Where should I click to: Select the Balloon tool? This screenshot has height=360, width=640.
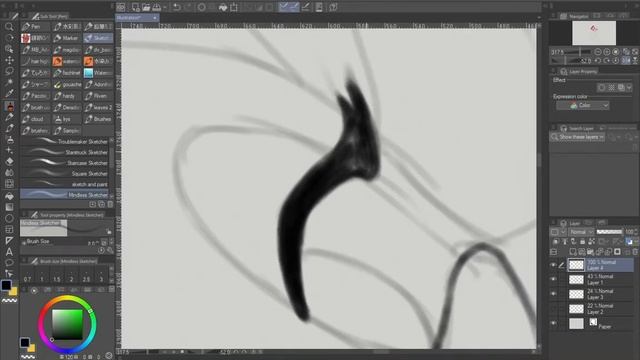pyautogui.click(x=9, y=262)
